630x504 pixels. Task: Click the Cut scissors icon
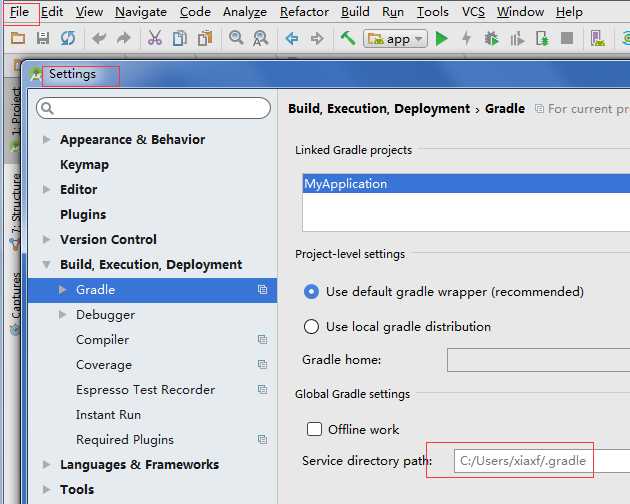pyautogui.click(x=155, y=39)
